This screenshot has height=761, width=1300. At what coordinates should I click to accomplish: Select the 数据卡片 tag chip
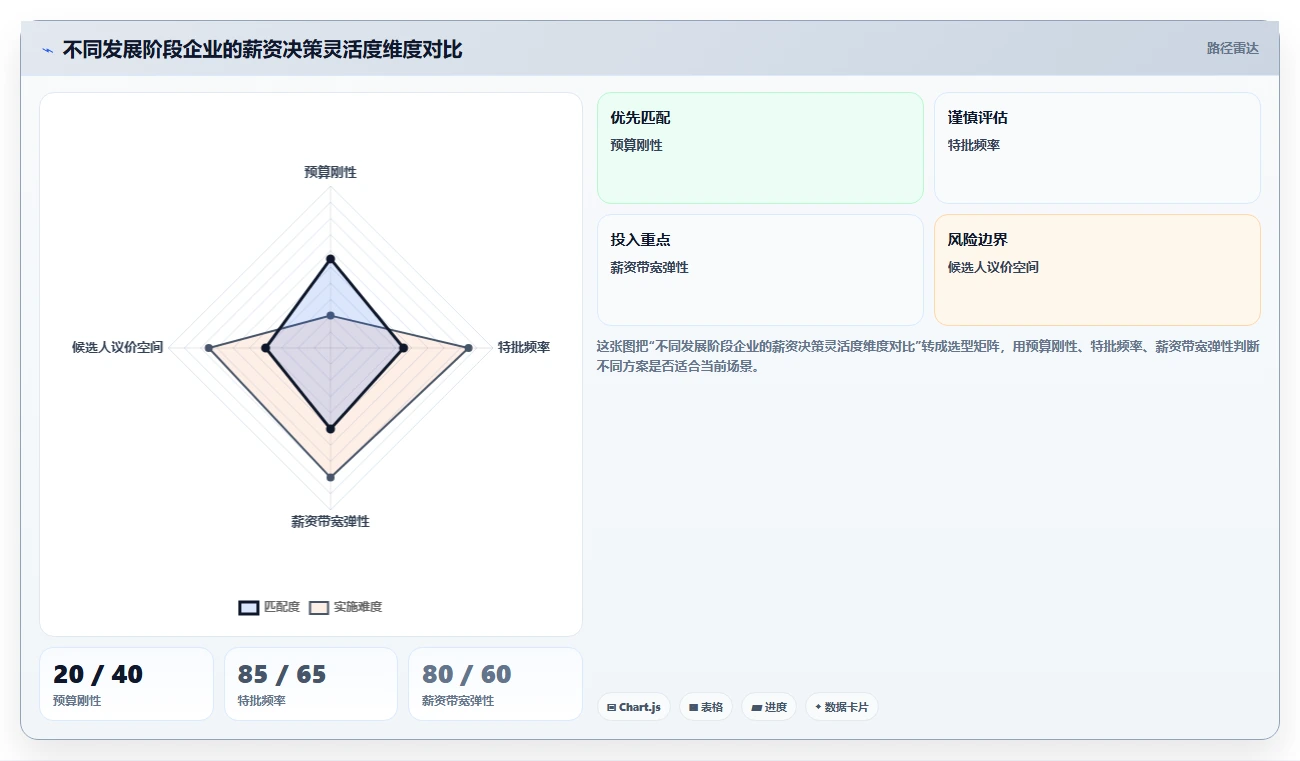tap(842, 707)
